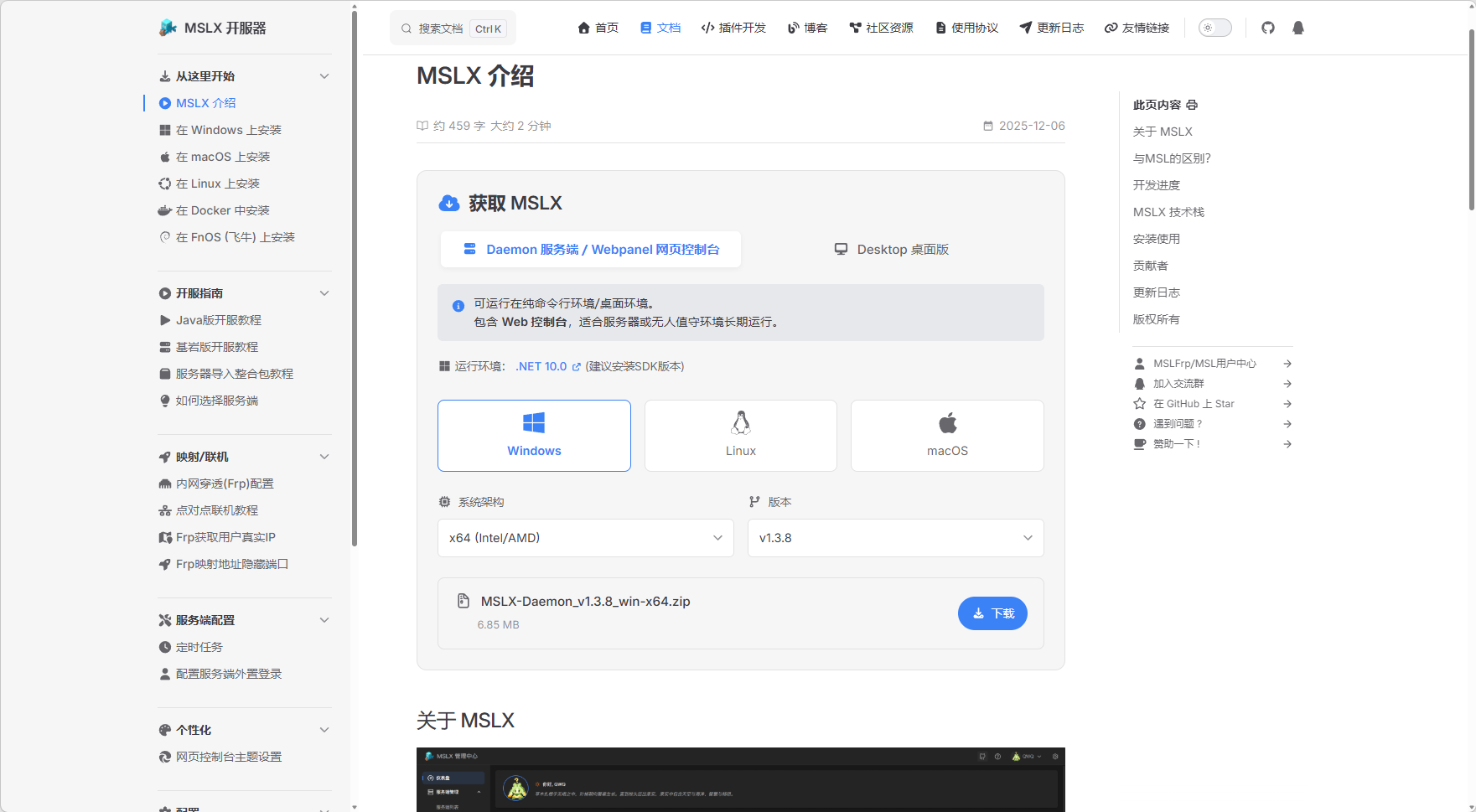
Task: Click the sidebar vertical scrollbar
Action: (x=355, y=277)
